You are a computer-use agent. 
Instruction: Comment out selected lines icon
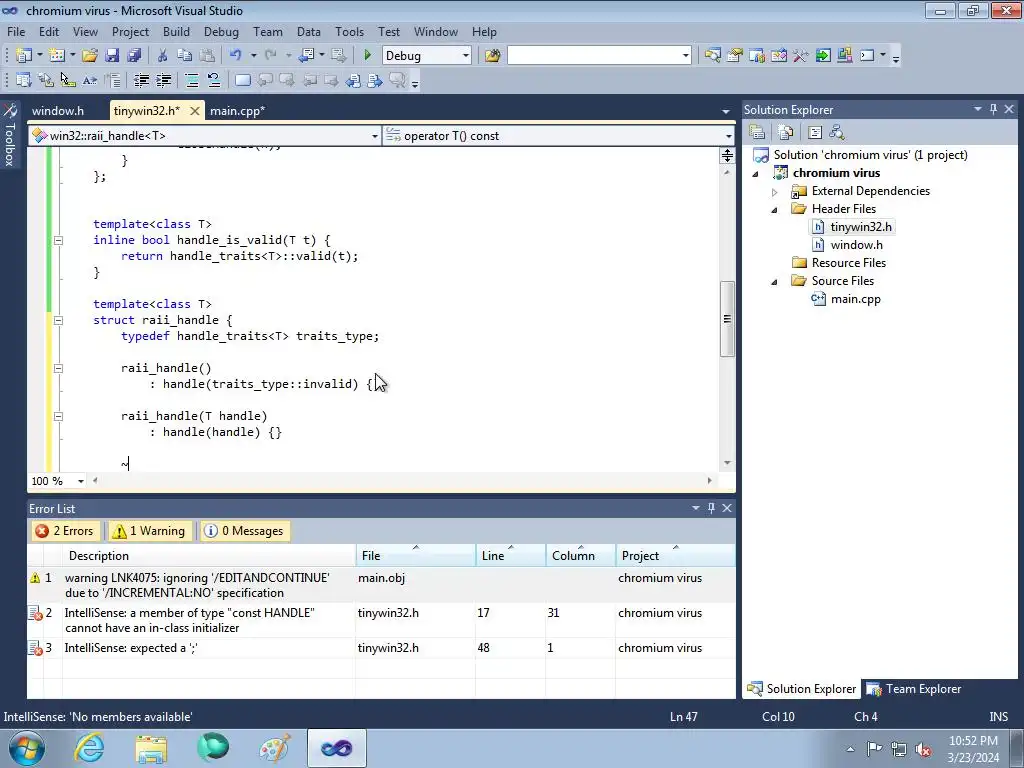tap(192, 80)
